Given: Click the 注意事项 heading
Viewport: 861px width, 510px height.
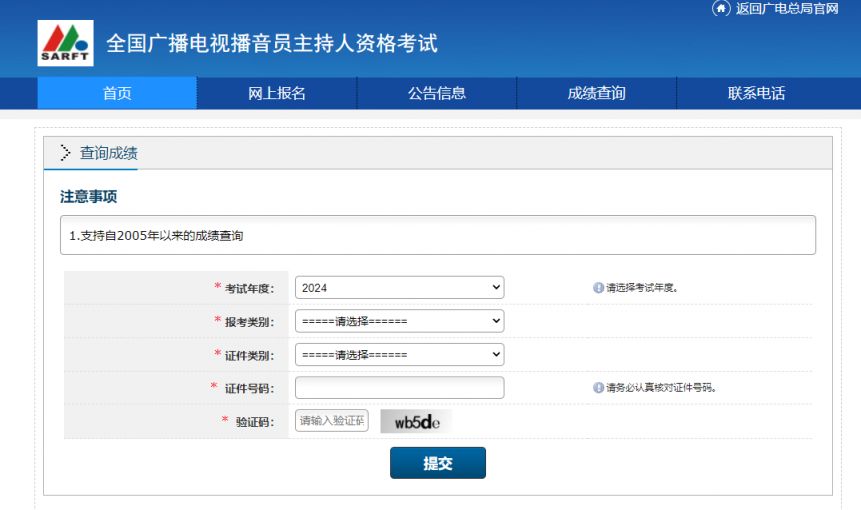Looking at the screenshot, I should (88, 197).
